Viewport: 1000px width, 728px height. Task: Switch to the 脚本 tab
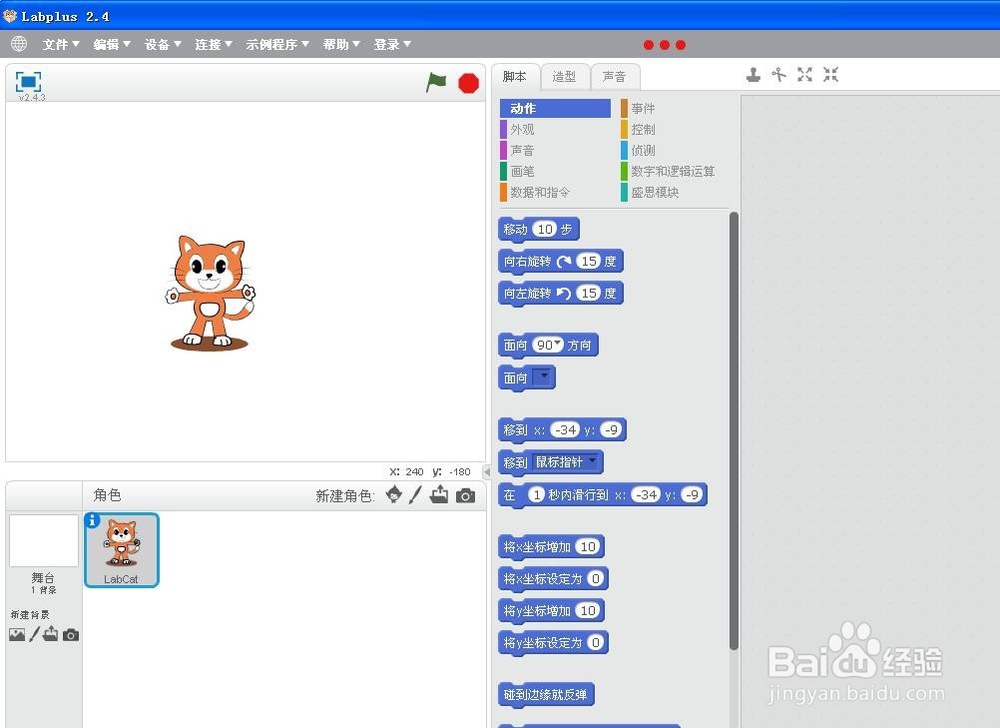(x=515, y=76)
